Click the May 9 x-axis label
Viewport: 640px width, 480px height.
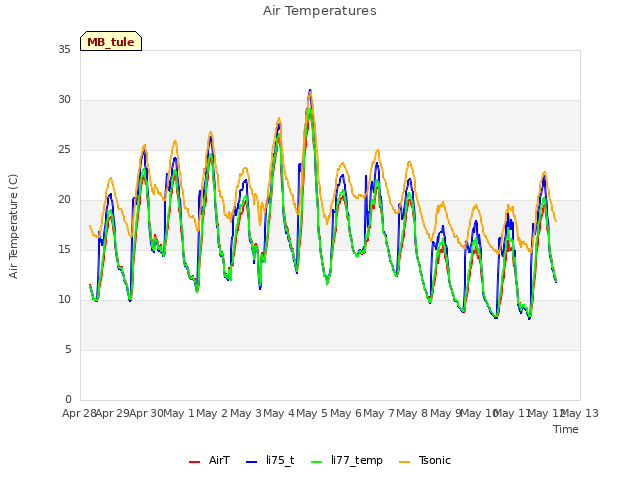tap(445, 413)
